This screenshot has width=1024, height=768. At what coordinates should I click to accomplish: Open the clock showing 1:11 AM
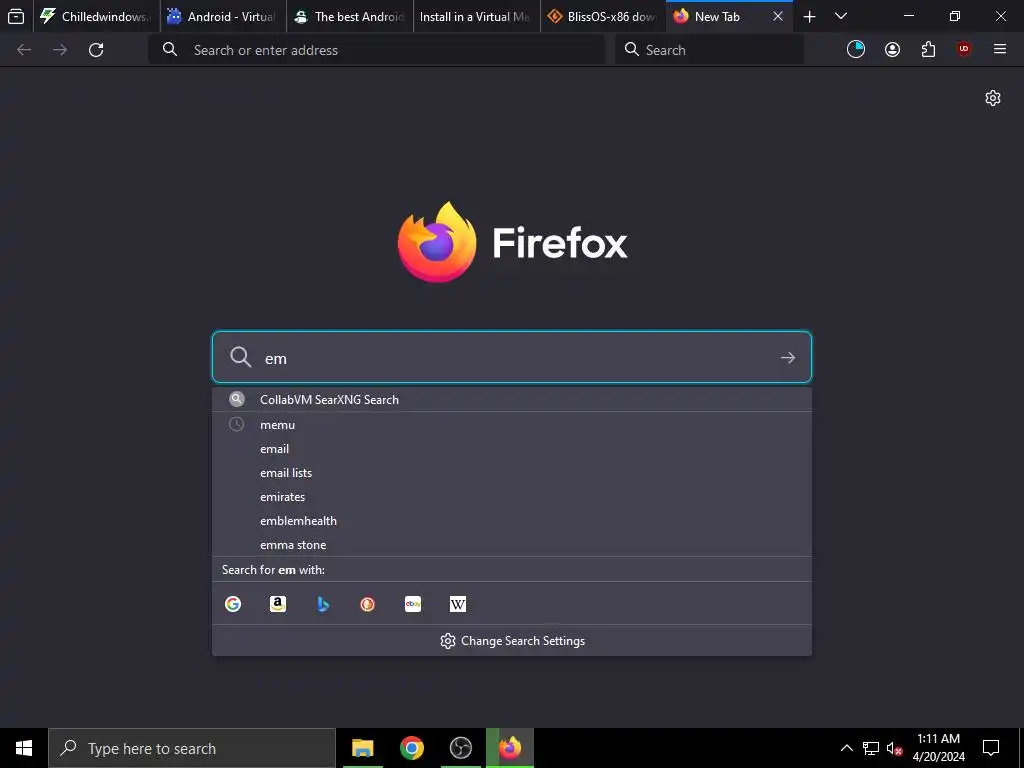[x=938, y=748]
